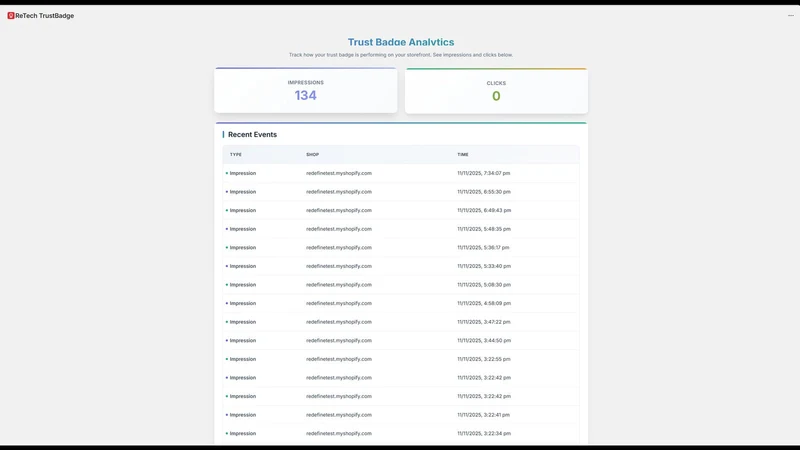The height and width of the screenshot is (450, 800).
Task: Click the dot beside the 3:47:22 pm impression
Action: 227,322
